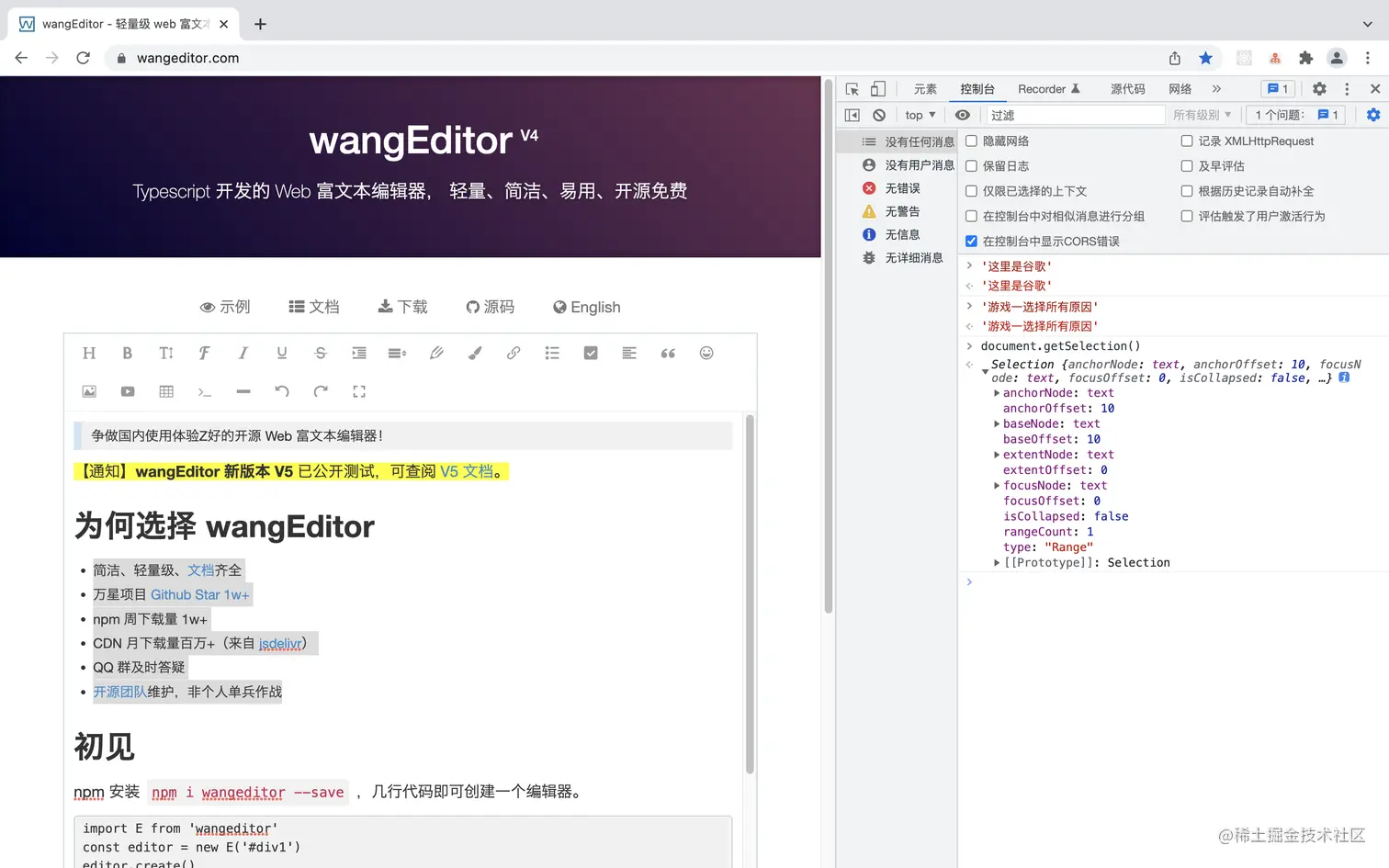Open the background color brush tool
The height and width of the screenshot is (868, 1389).
point(475,353)
